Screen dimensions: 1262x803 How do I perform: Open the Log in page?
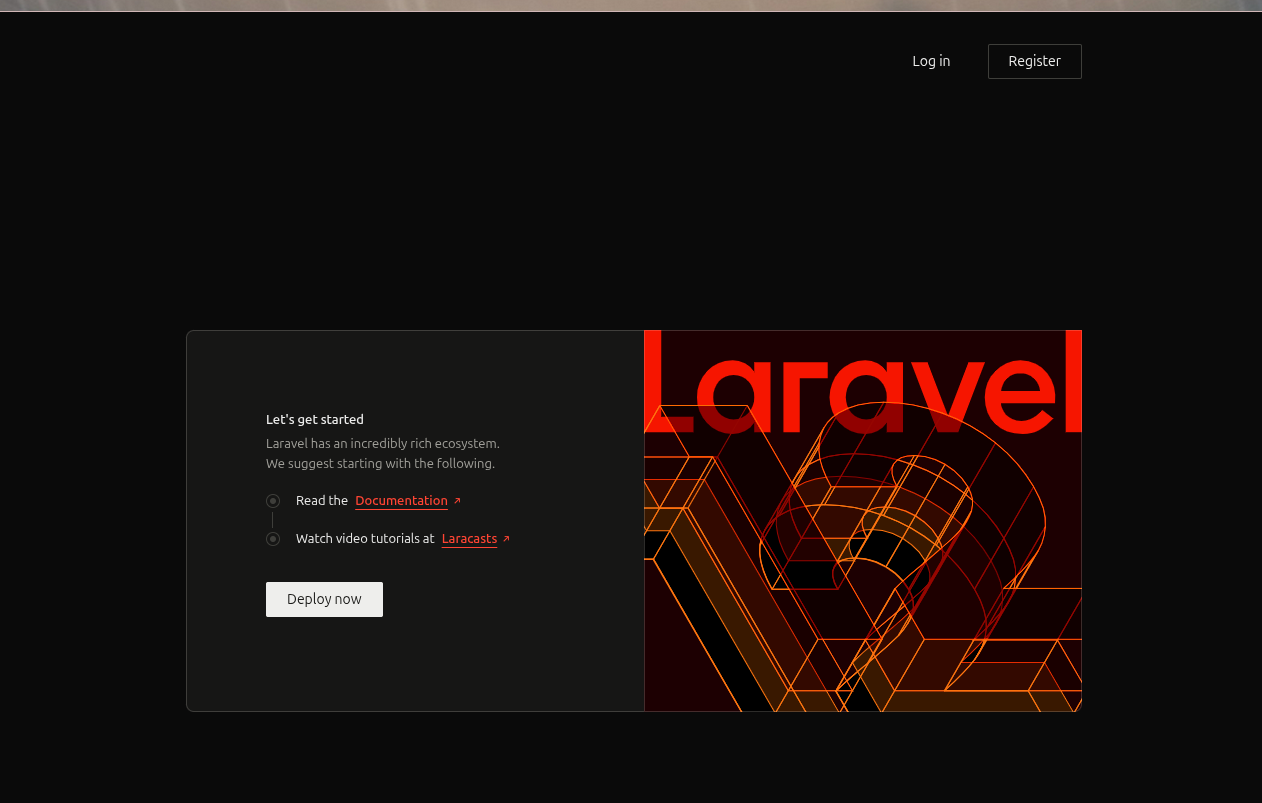click(931, 61)
